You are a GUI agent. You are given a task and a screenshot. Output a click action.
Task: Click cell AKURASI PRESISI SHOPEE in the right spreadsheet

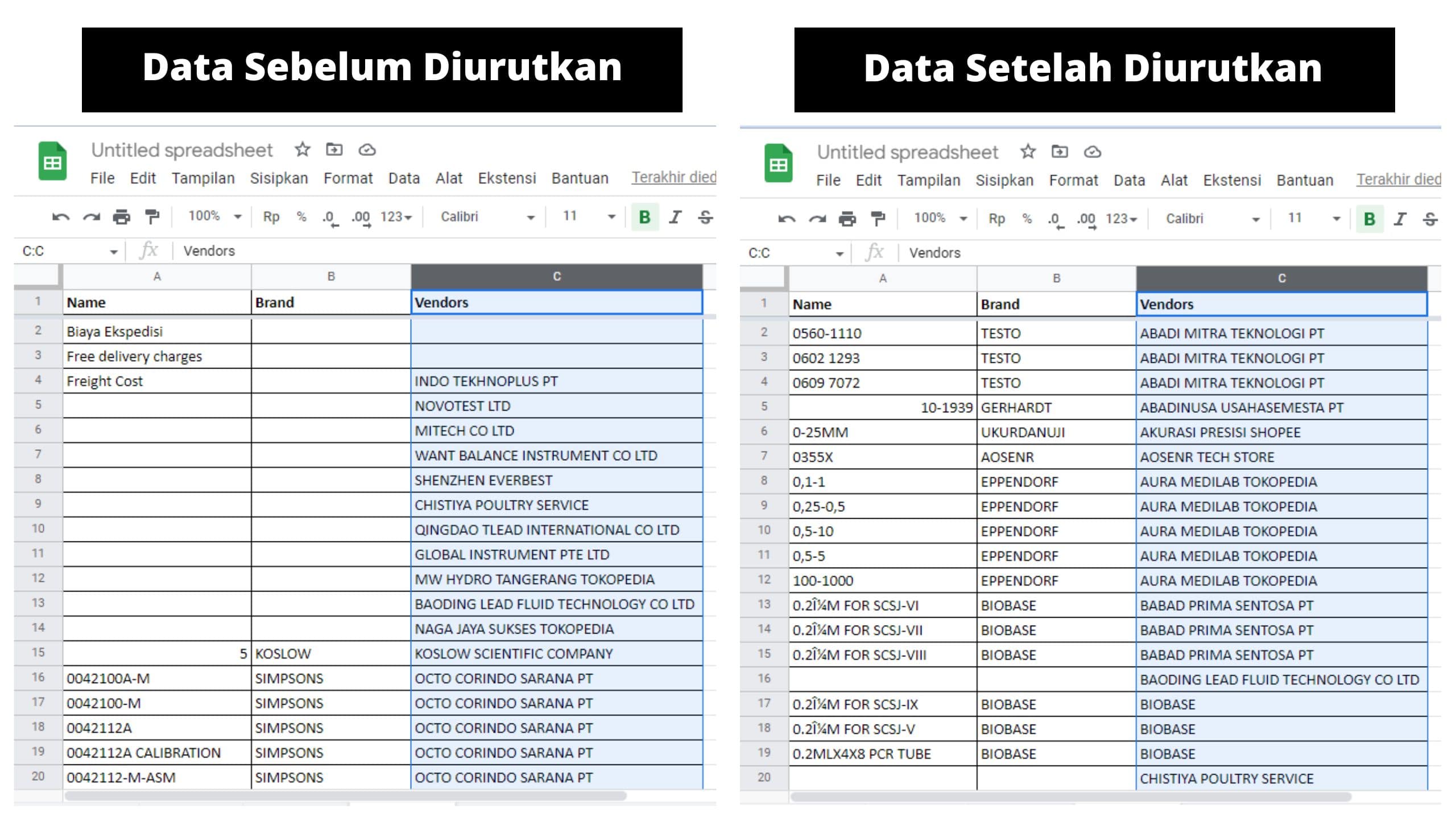point(1282,433)
